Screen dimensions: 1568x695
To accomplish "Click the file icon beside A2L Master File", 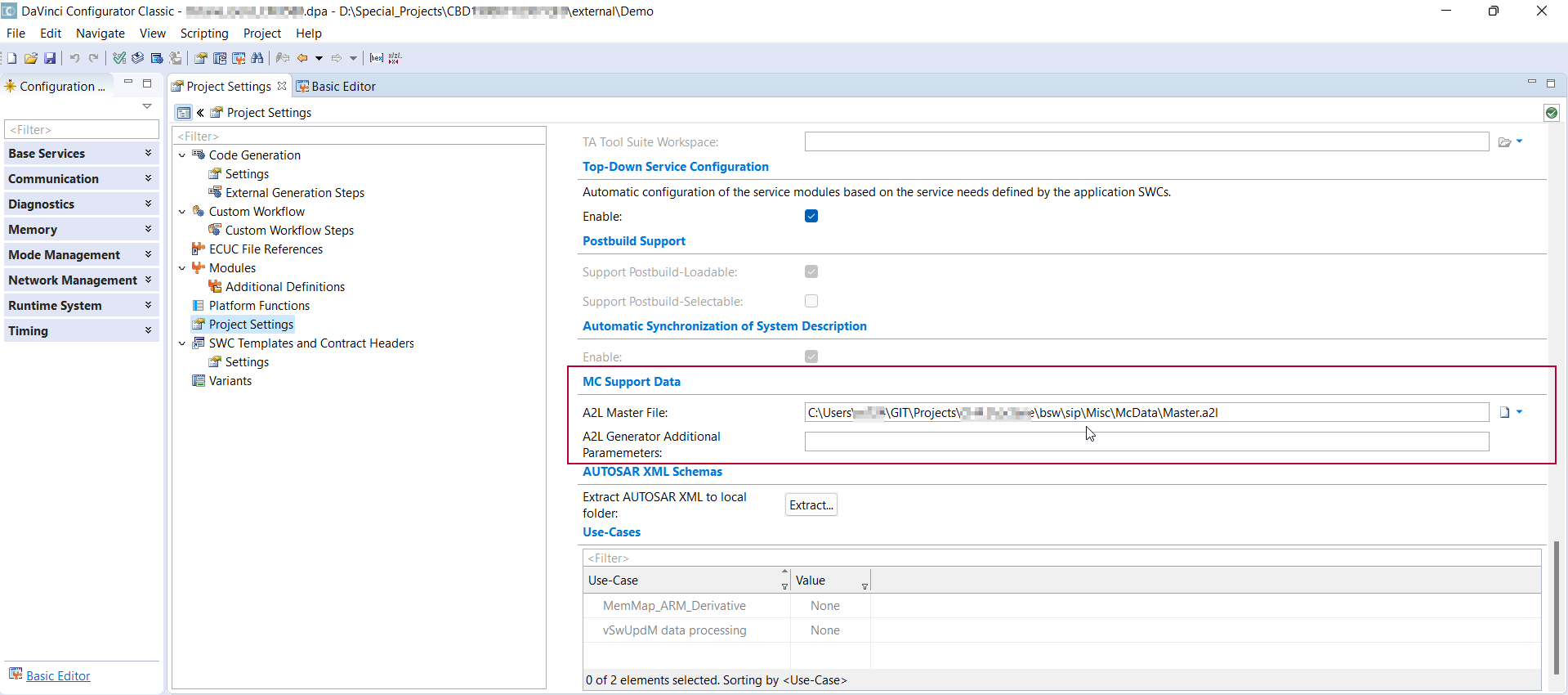I will (1504, 412).
